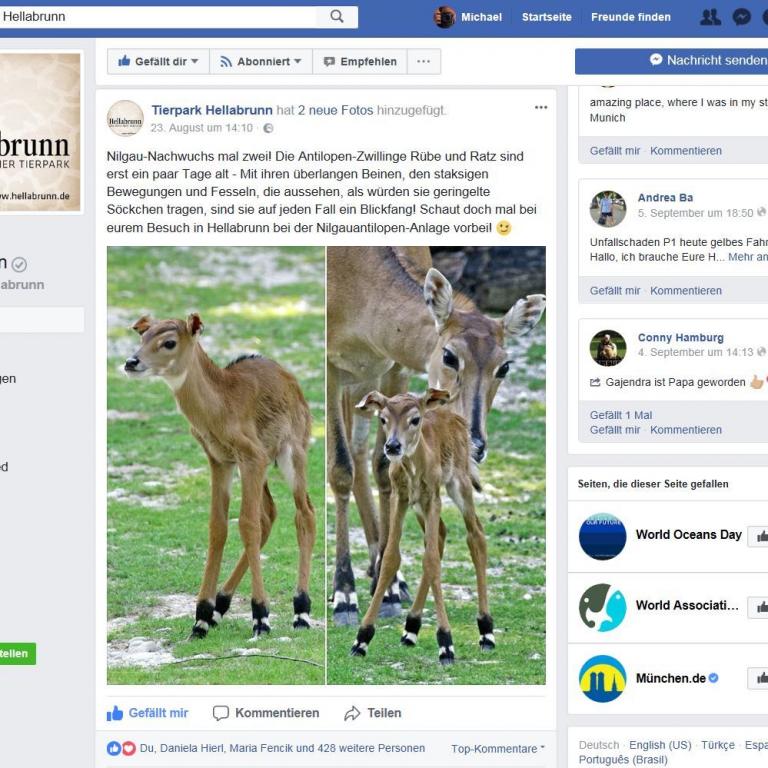Open 'Freunde finden' in top navigation
768x768 pixels.
[x=630, y=17]
